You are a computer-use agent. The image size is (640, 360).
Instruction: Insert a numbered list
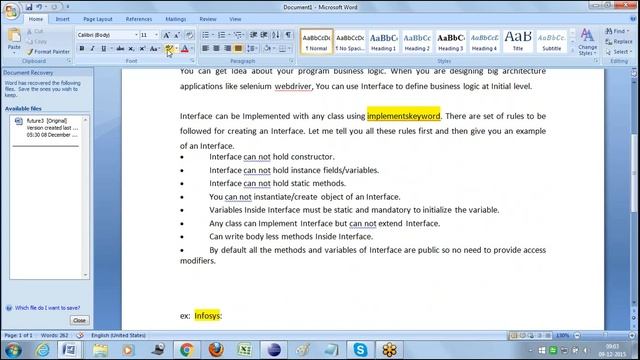tap(221, 35)
